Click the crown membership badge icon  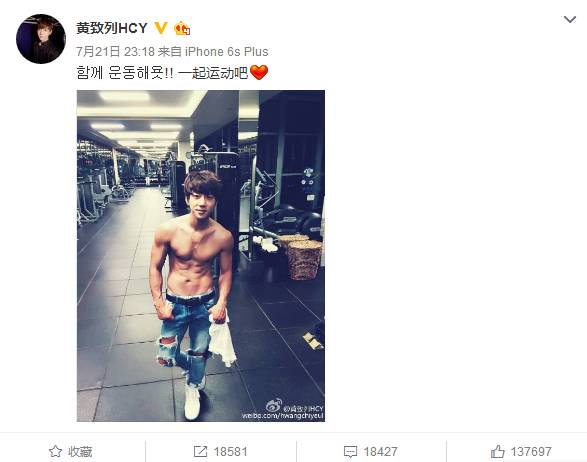click(x=182, y=28)
